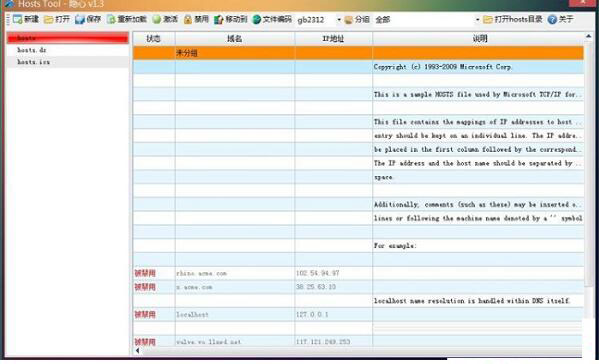
Task: Open hosts directory via 打开hosts目录
Action: [x=513, y=19]
